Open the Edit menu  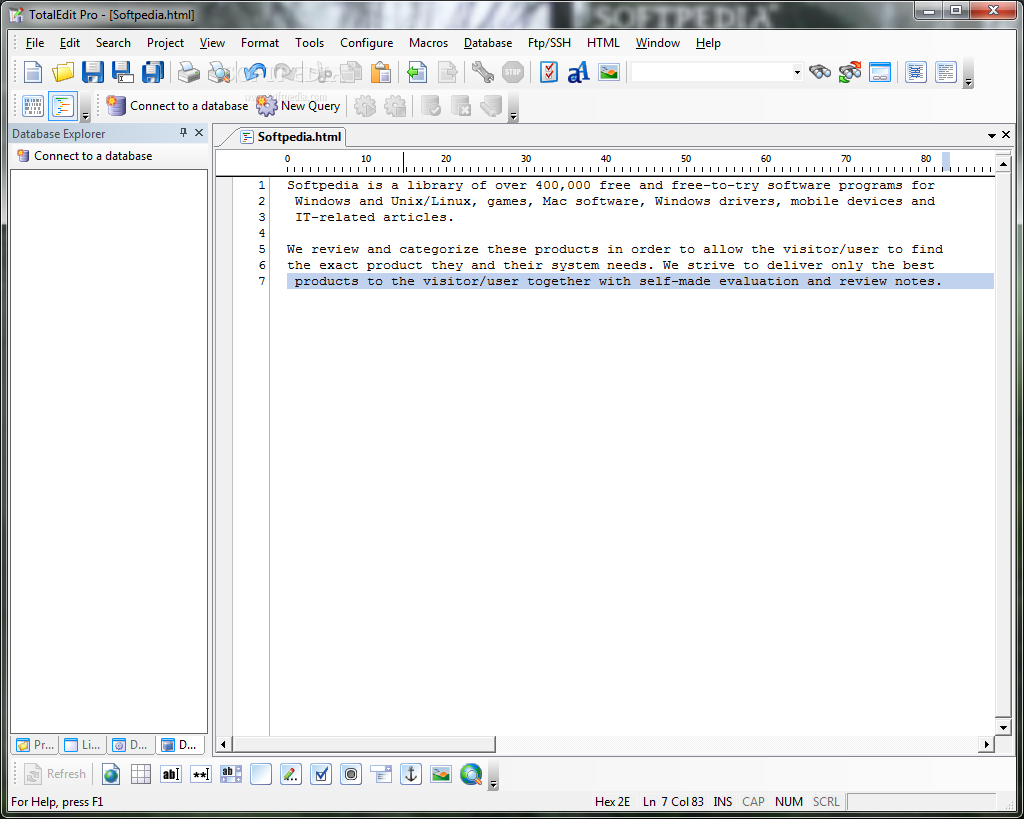point(69,42)
